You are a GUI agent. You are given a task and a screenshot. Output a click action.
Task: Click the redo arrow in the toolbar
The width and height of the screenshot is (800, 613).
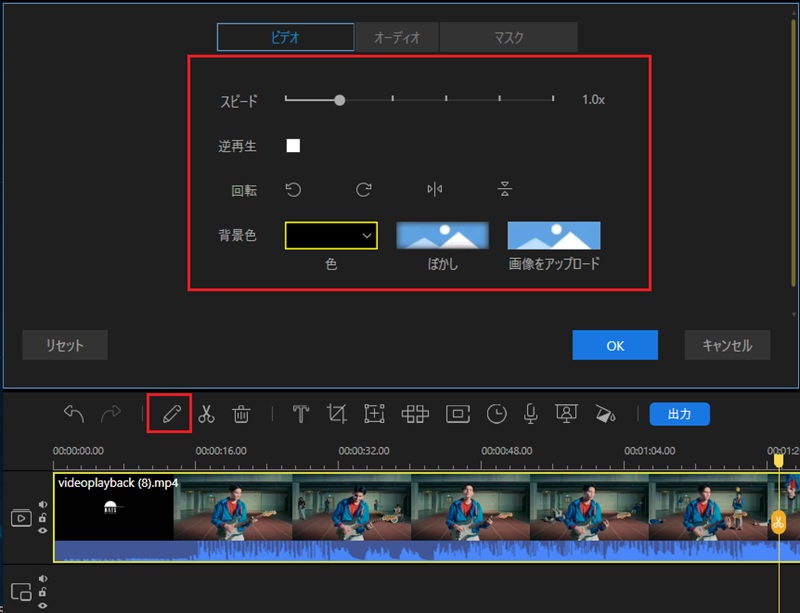(111, 414)
